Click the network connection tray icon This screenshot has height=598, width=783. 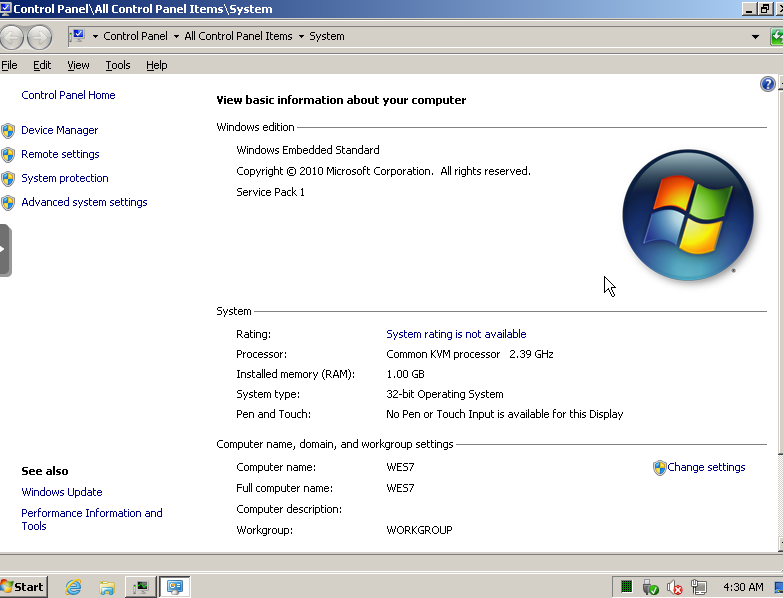pyautogui.click(x=699, y=587)
